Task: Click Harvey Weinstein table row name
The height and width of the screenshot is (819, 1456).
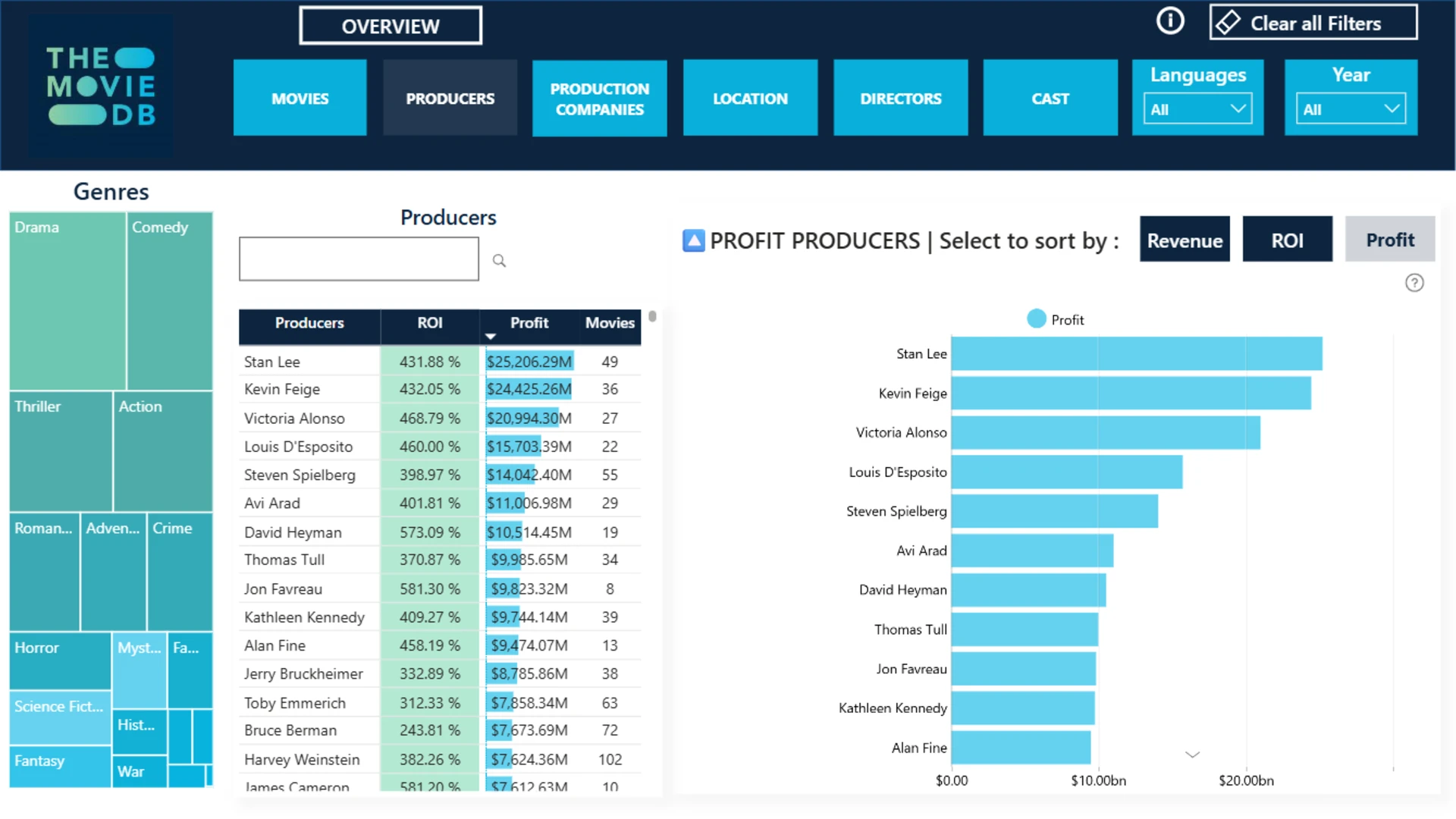Action: coord(302,759)
